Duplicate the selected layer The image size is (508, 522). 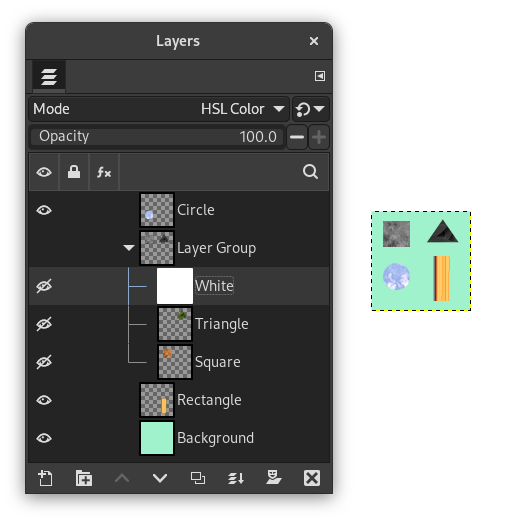click(x=198, y=478)
